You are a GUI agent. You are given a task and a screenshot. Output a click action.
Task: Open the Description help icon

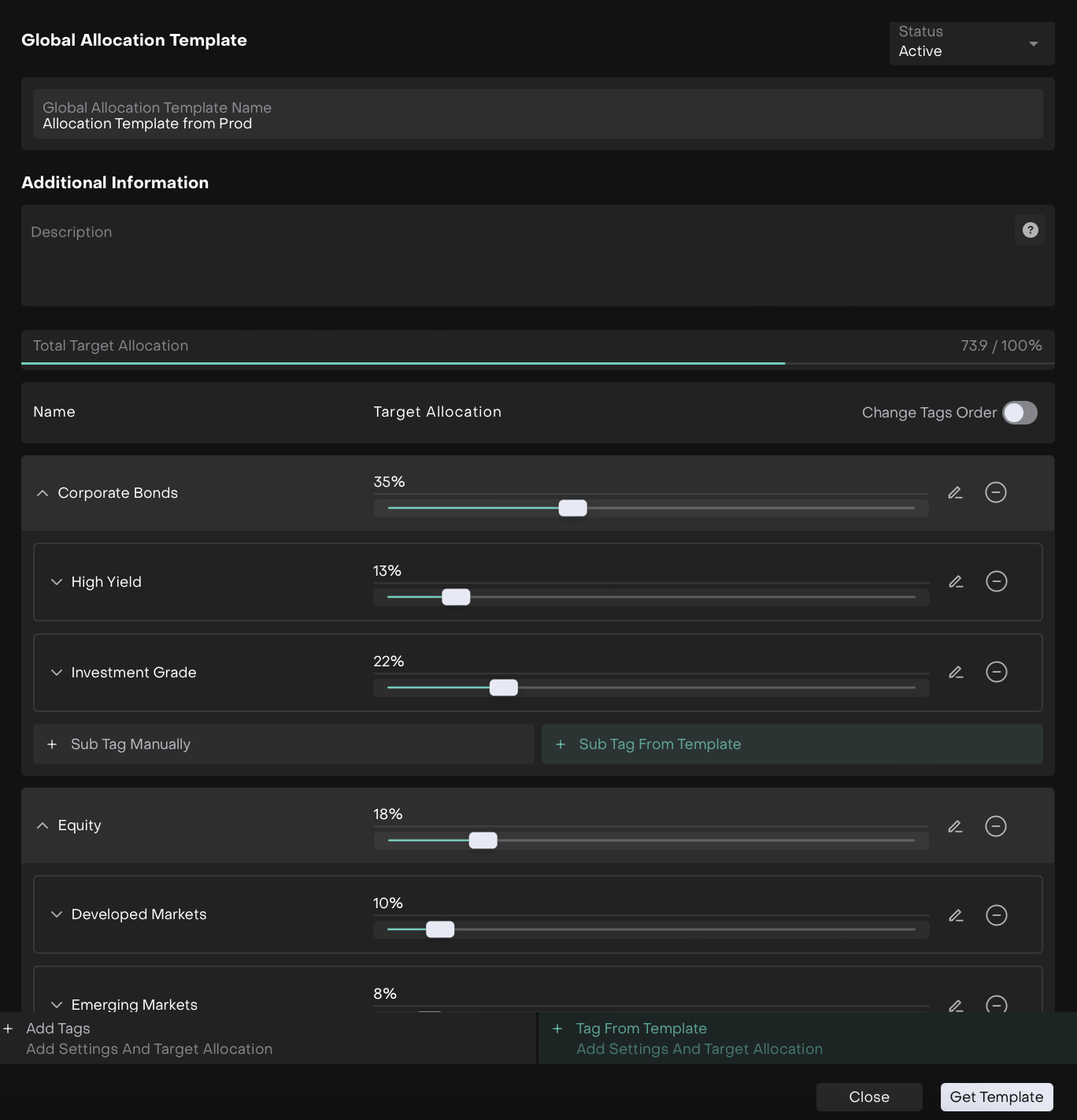pyautogui.click(x=1030, y=230)
